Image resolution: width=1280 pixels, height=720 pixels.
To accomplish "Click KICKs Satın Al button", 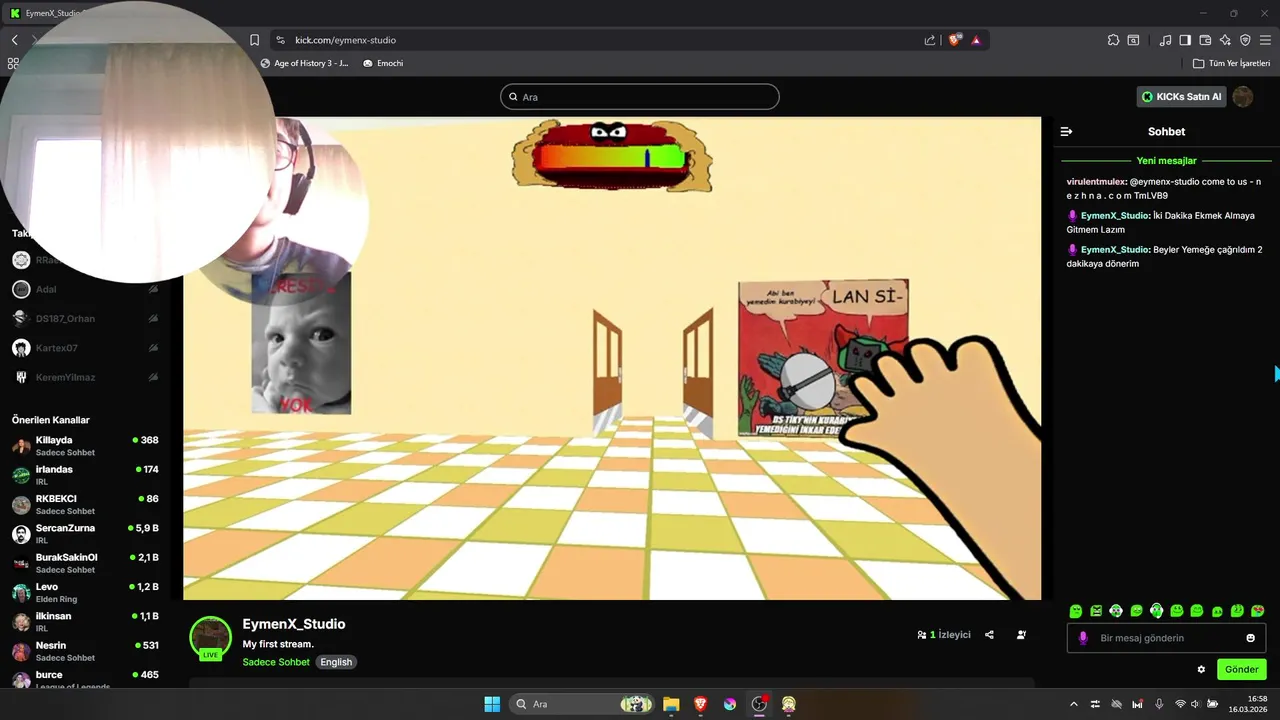I will pyautogui.click(x=1181, y=97).
